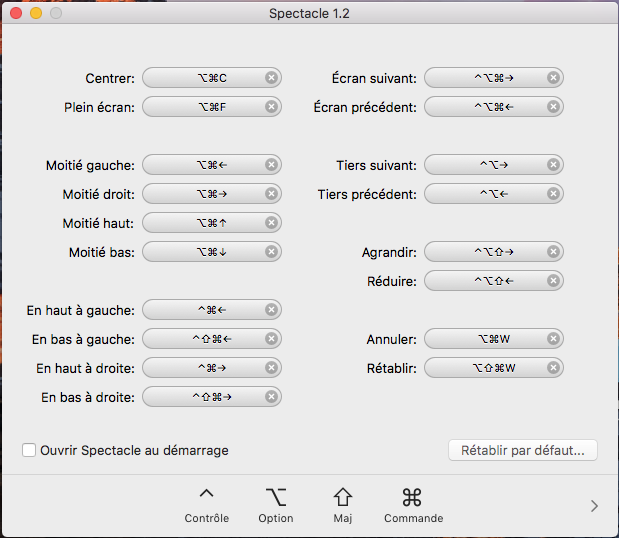Edit the Rétablir shortcut field
The image size is (619, 538).
point(494,368)
